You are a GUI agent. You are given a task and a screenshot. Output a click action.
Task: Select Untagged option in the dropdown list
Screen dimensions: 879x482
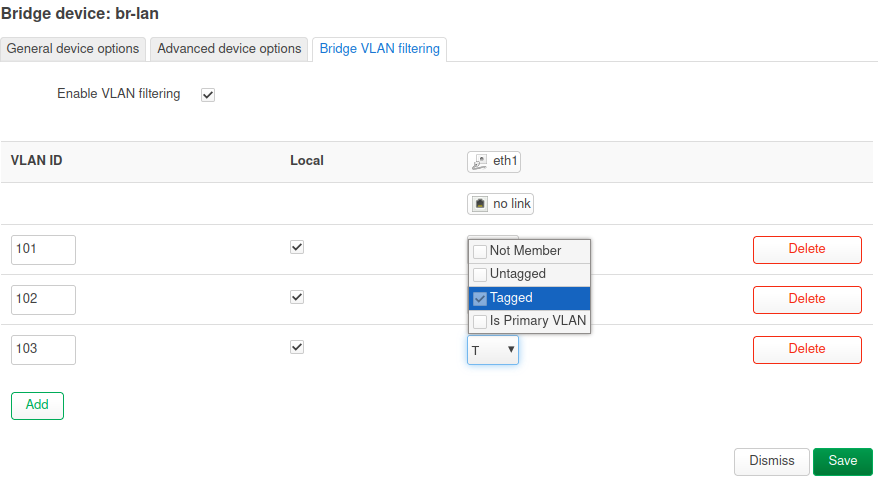[x=528, y=274]
